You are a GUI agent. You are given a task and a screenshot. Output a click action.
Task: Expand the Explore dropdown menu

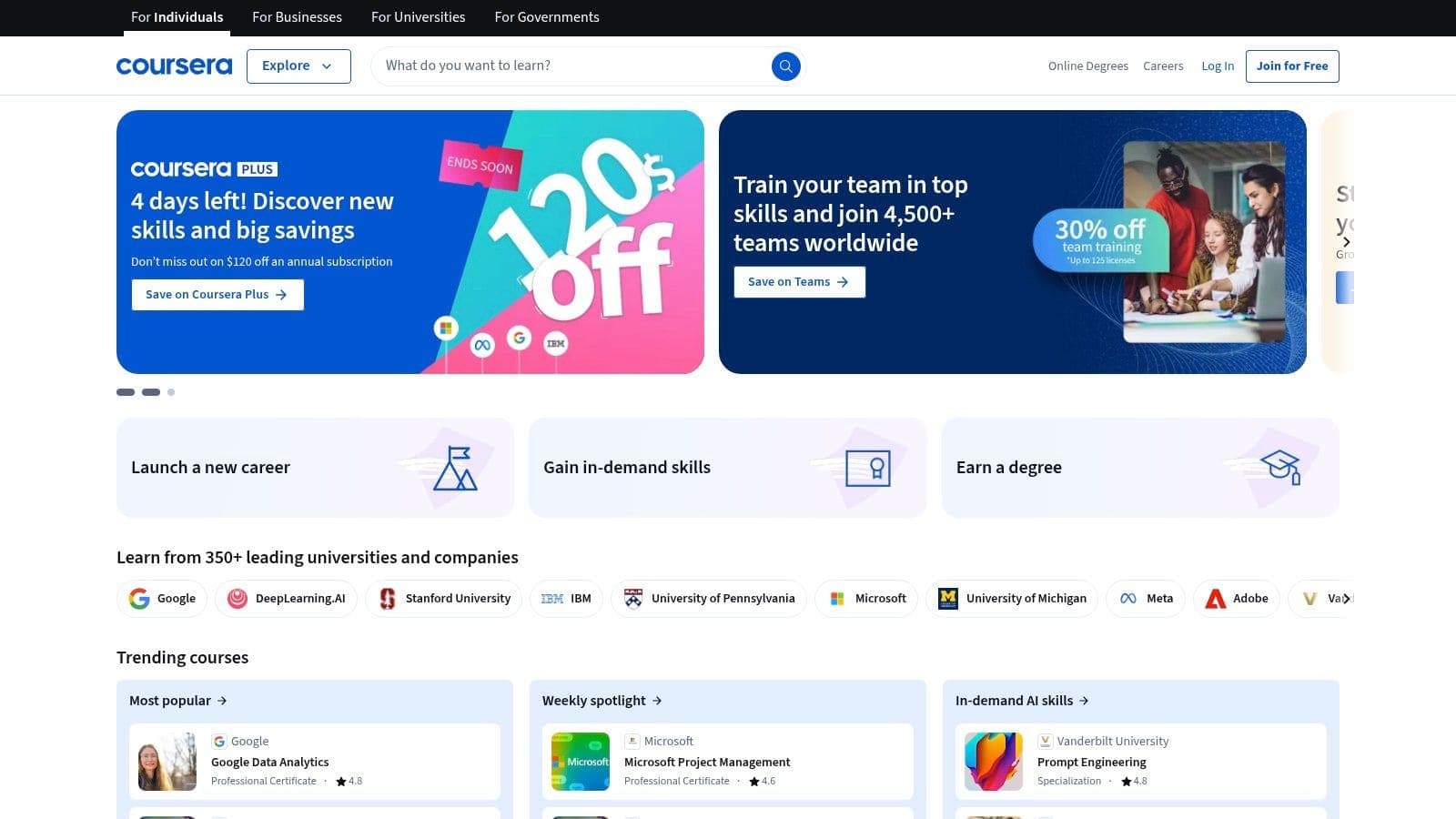point(298,66)
